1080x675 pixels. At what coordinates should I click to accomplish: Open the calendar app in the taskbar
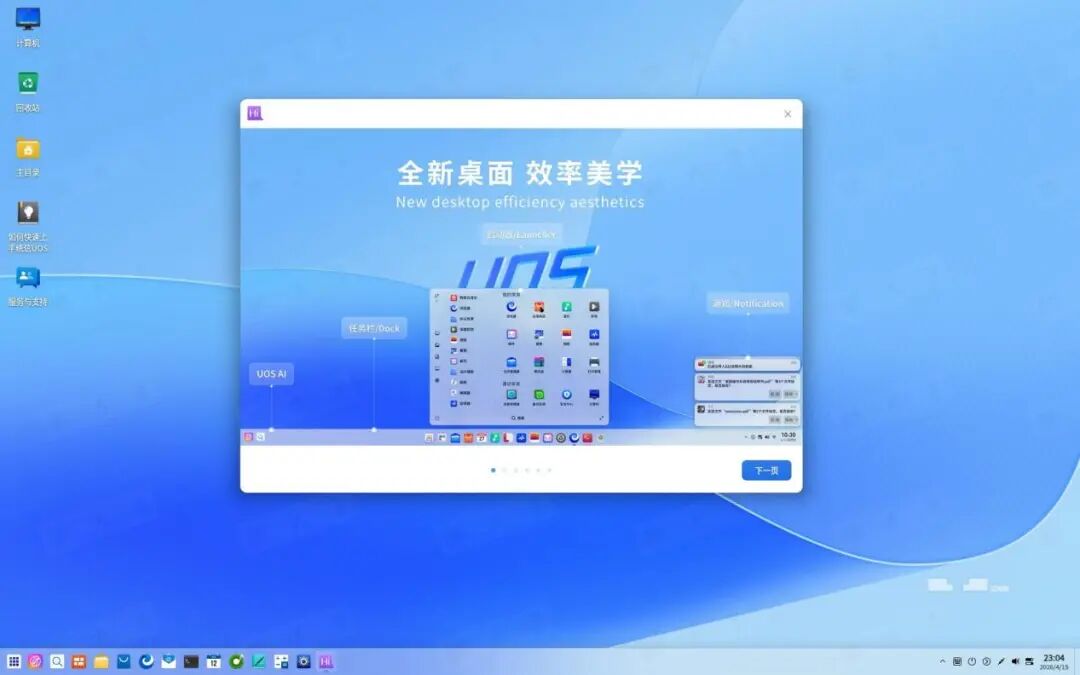point(214,661)
